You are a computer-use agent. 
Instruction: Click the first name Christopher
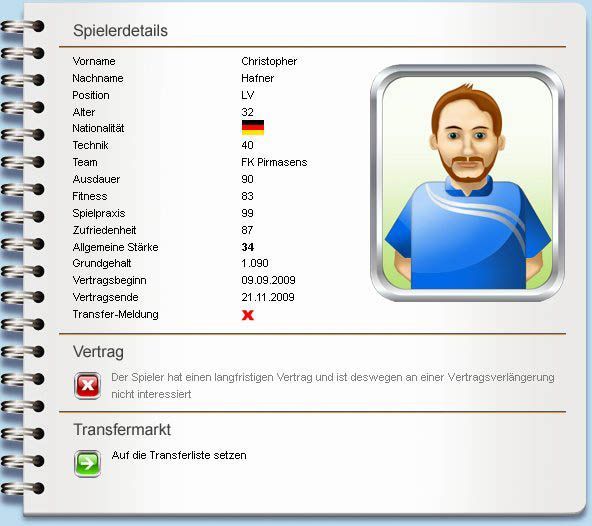click(x=269, y=61)
